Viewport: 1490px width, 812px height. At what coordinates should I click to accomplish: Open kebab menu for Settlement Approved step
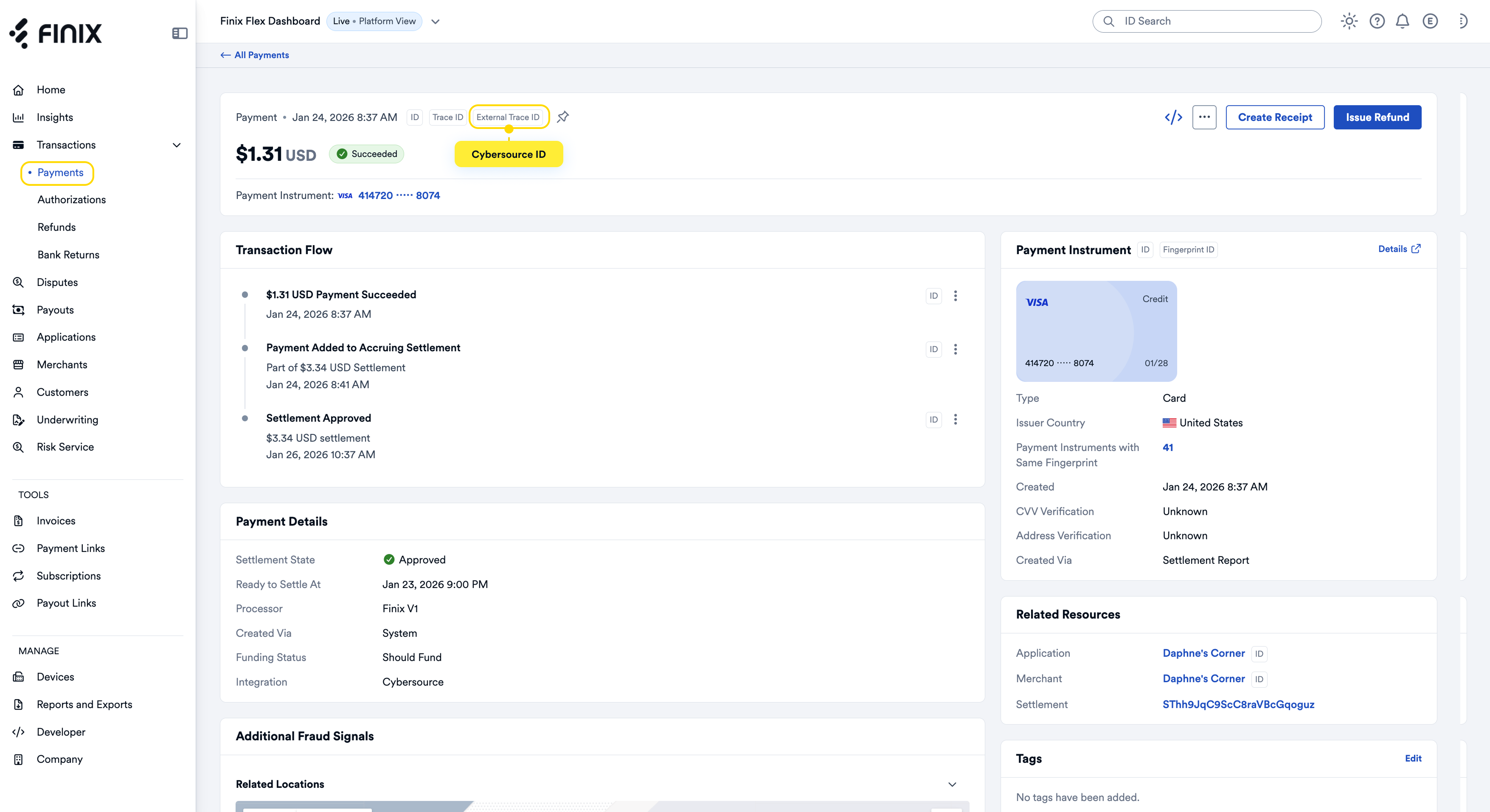[x=956, y=420]
